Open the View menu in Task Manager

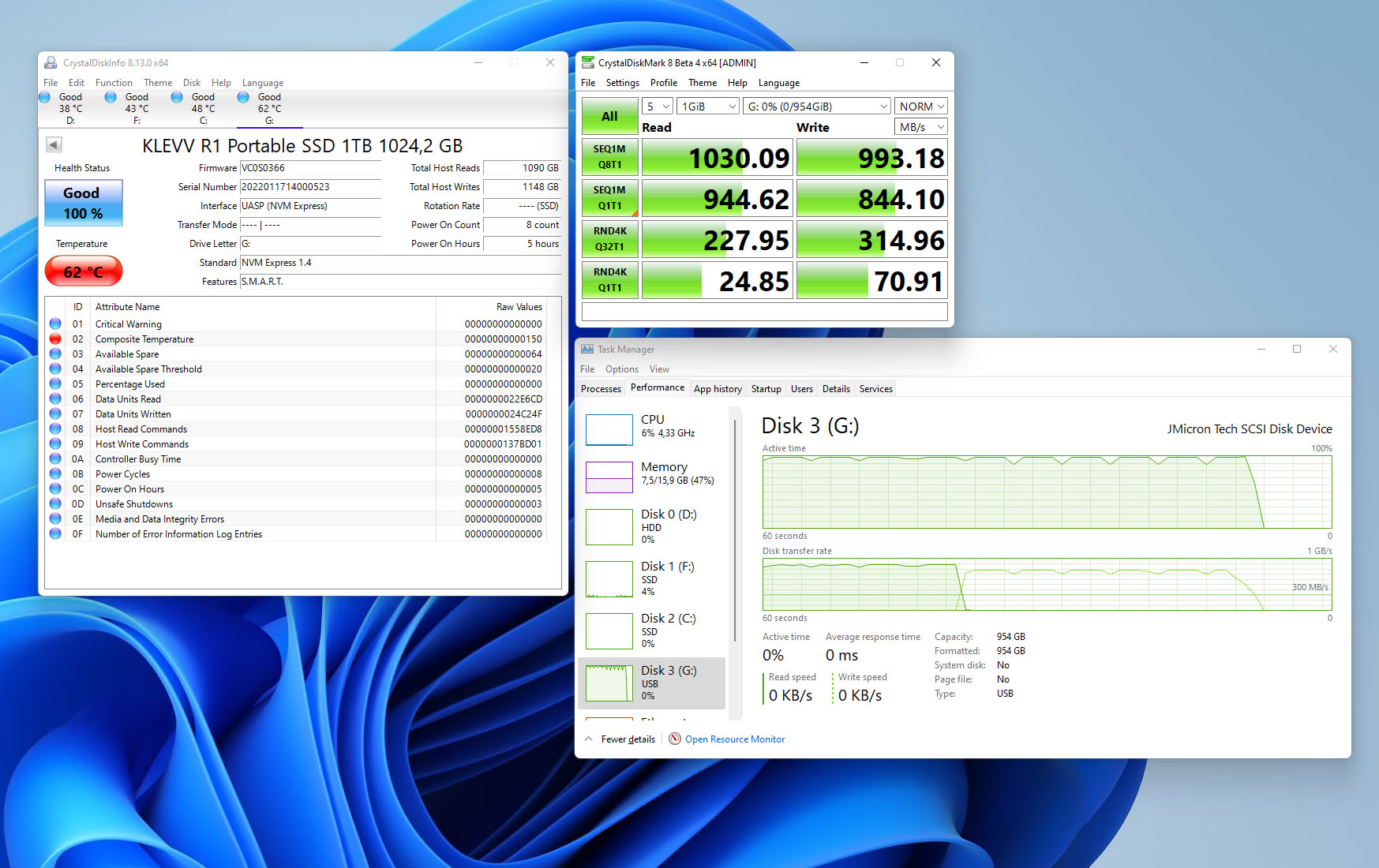point(659,369)
